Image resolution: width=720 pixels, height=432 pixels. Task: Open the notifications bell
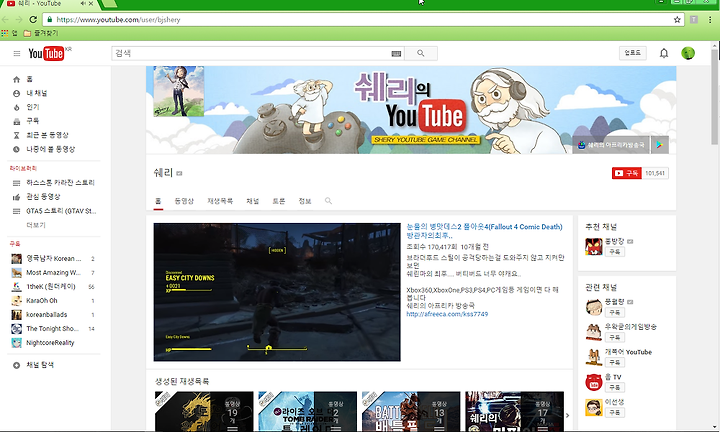pos(664,53)
